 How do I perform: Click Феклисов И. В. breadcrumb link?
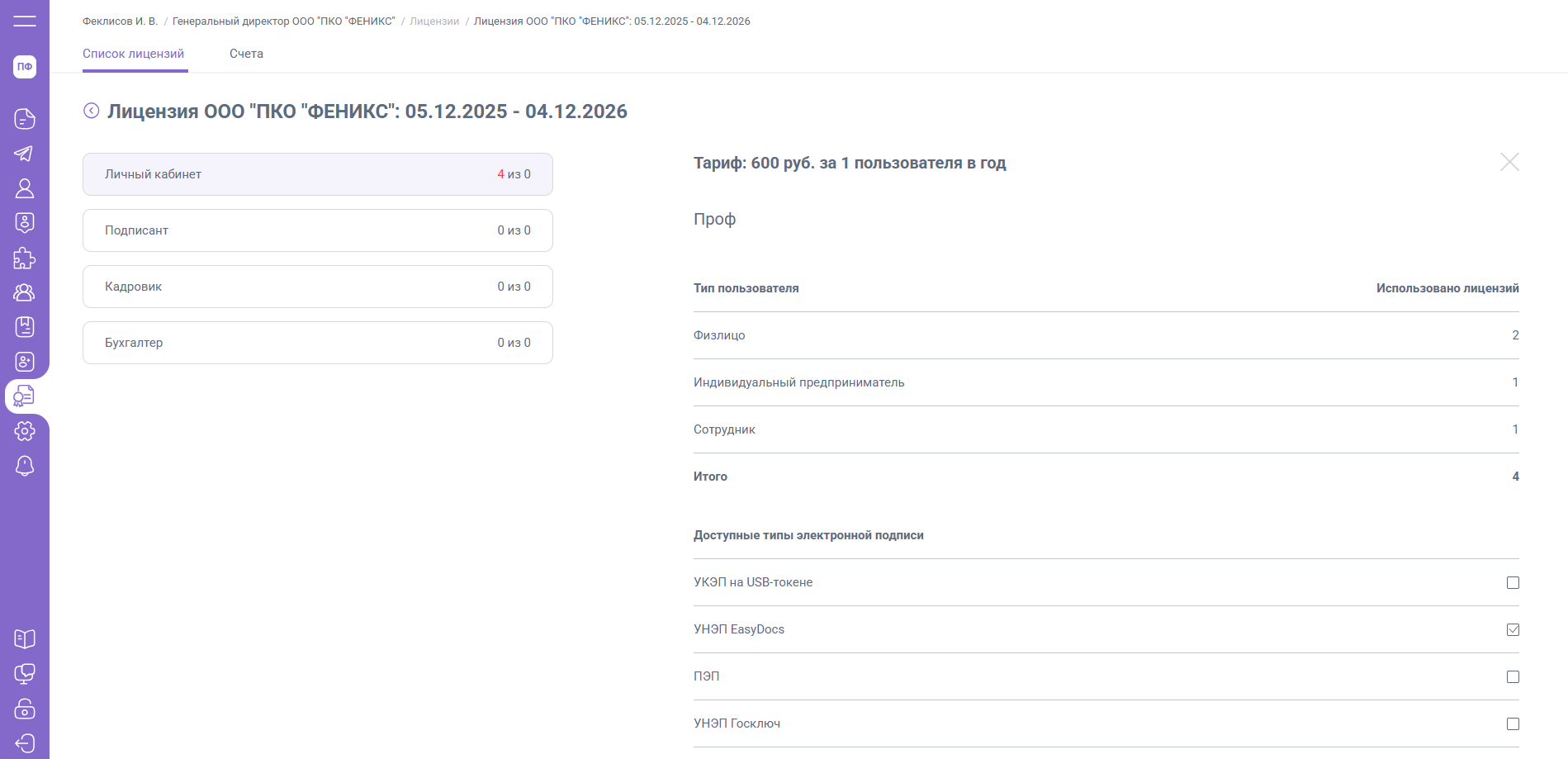(120, 21)
